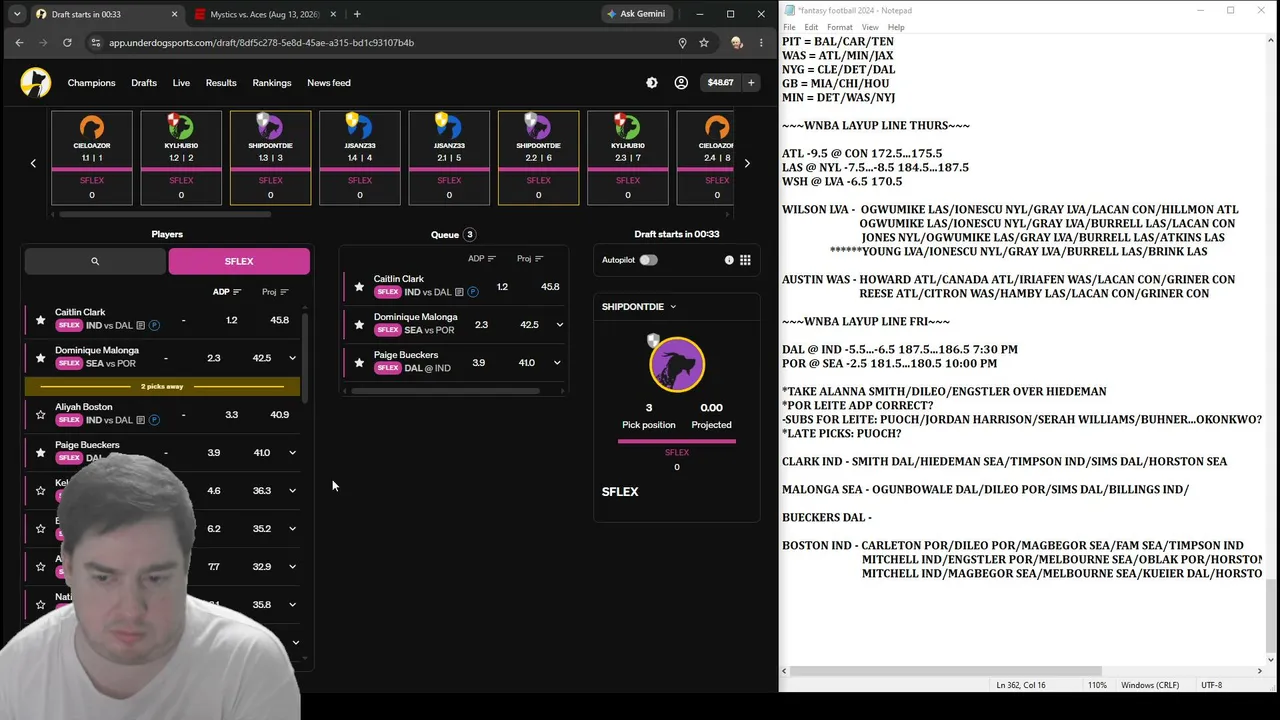Viewport: 1280px width, 720px height.
Task: Remove Paige Bueckers star in Queue
Action: [359, 363]
